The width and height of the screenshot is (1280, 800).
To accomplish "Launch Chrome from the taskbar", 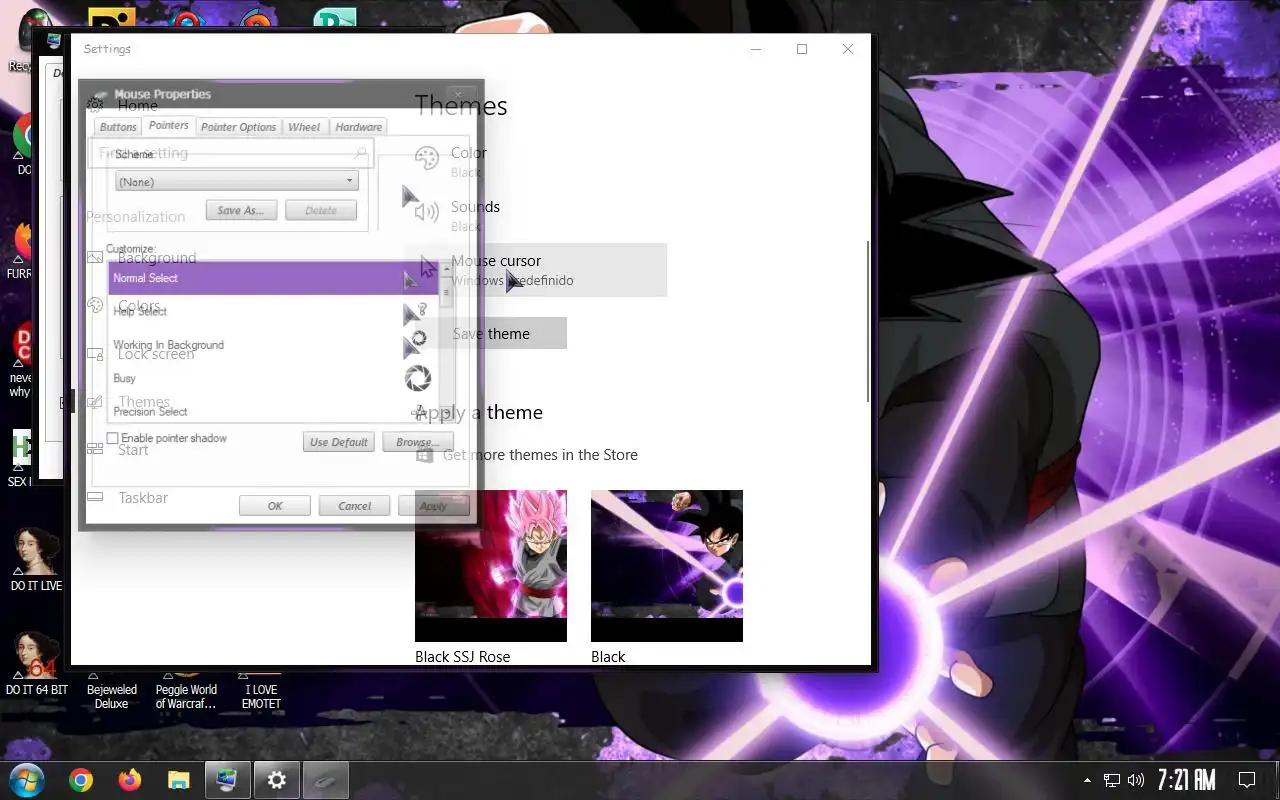I will [81, 780].
